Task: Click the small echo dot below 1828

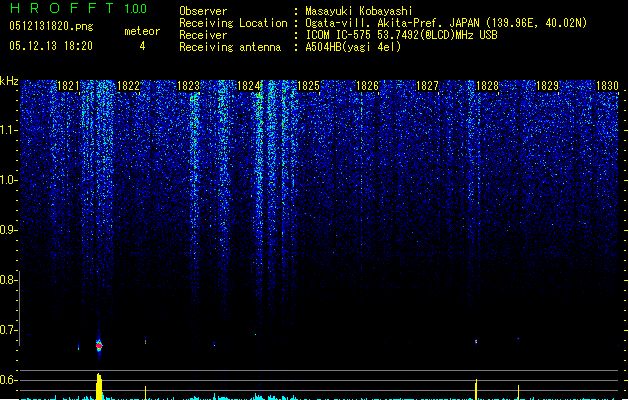Action: point(476,342)
